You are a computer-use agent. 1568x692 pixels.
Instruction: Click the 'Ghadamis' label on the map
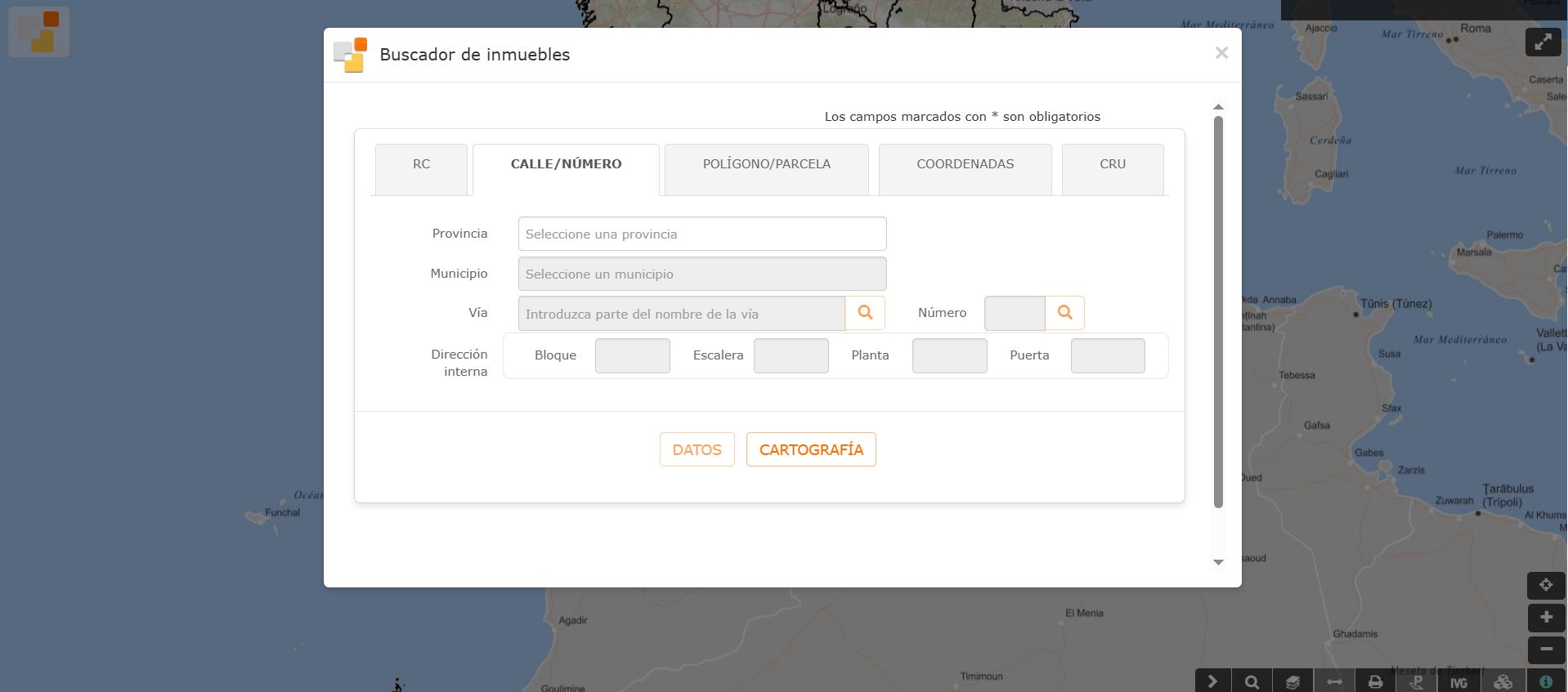point(1355,634)
